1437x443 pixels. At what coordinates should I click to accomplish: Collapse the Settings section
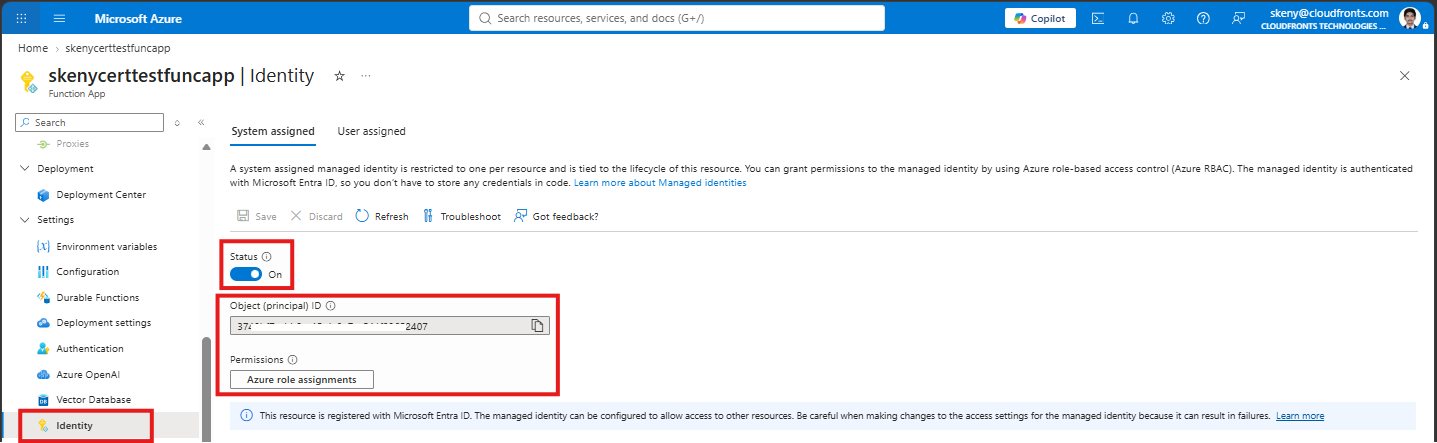pos(26,220)
